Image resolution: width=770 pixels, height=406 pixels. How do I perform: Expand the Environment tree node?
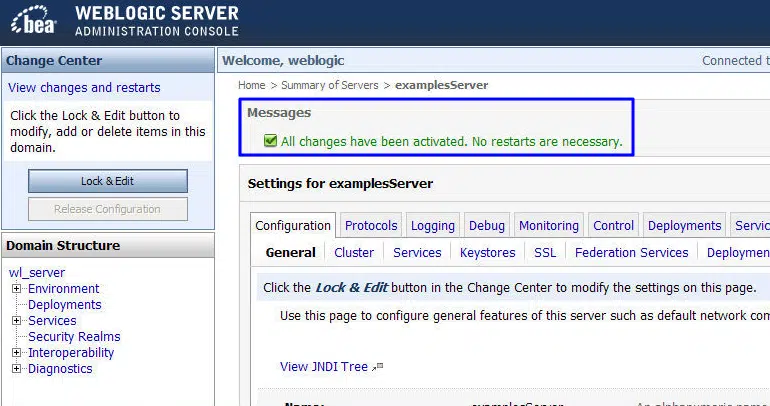[16, 289]
